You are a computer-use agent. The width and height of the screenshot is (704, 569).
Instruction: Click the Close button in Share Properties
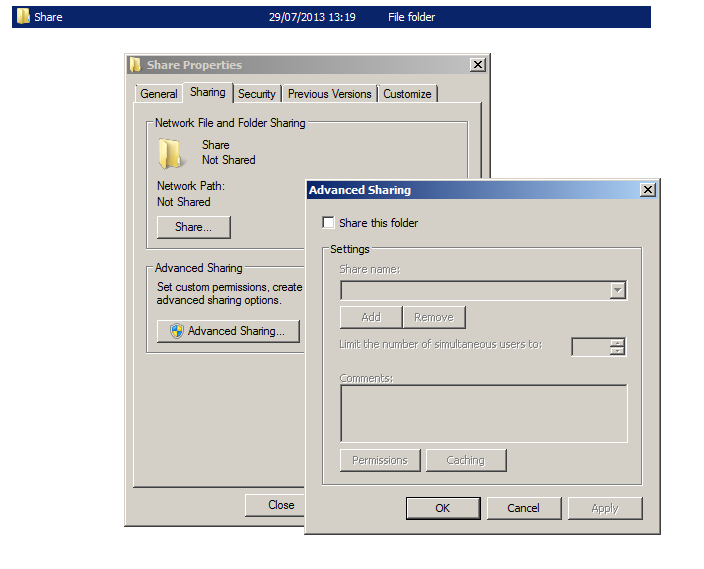(x=281, y=505)
